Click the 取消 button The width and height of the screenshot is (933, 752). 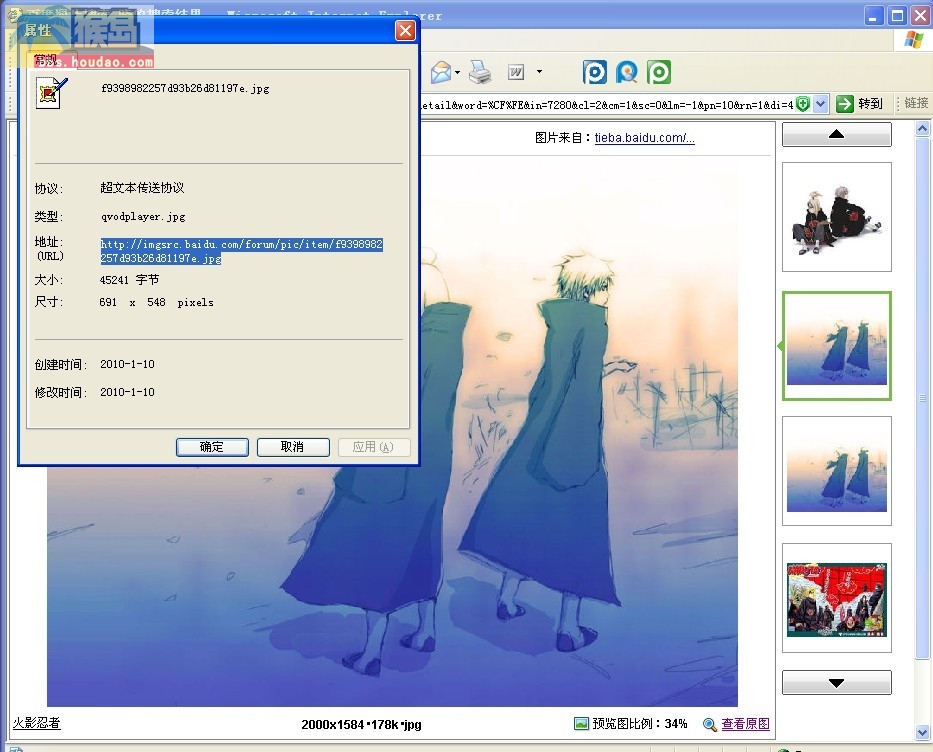(293, 447)
